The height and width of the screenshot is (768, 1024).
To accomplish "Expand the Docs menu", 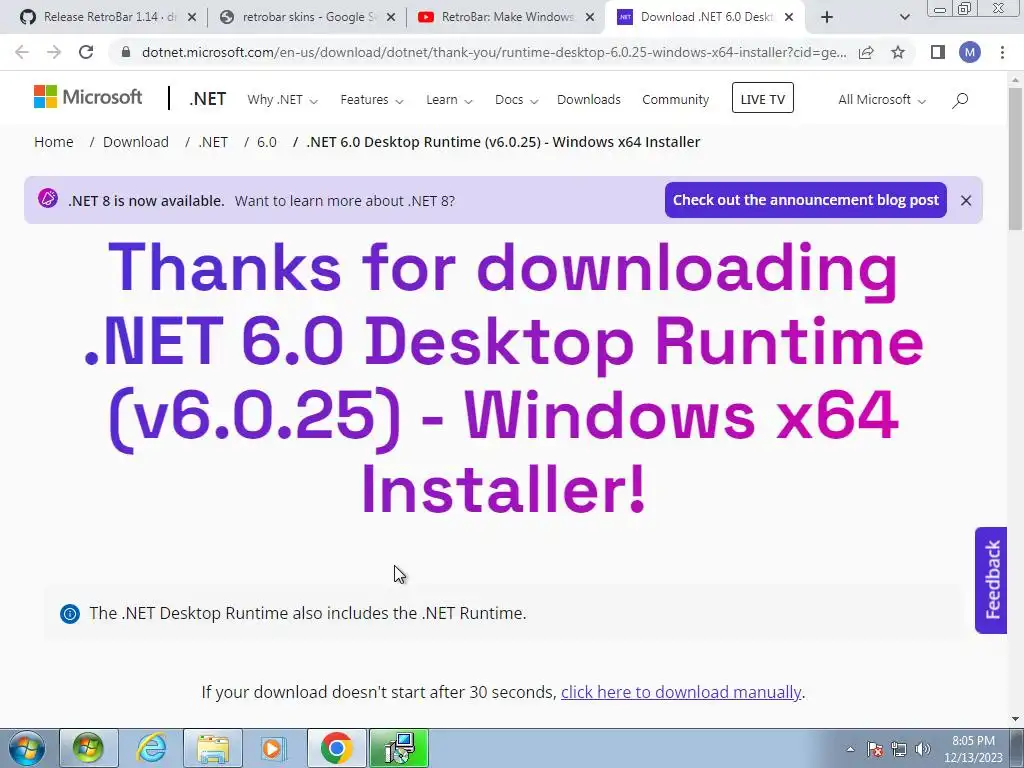I will [x=516, y=100].
